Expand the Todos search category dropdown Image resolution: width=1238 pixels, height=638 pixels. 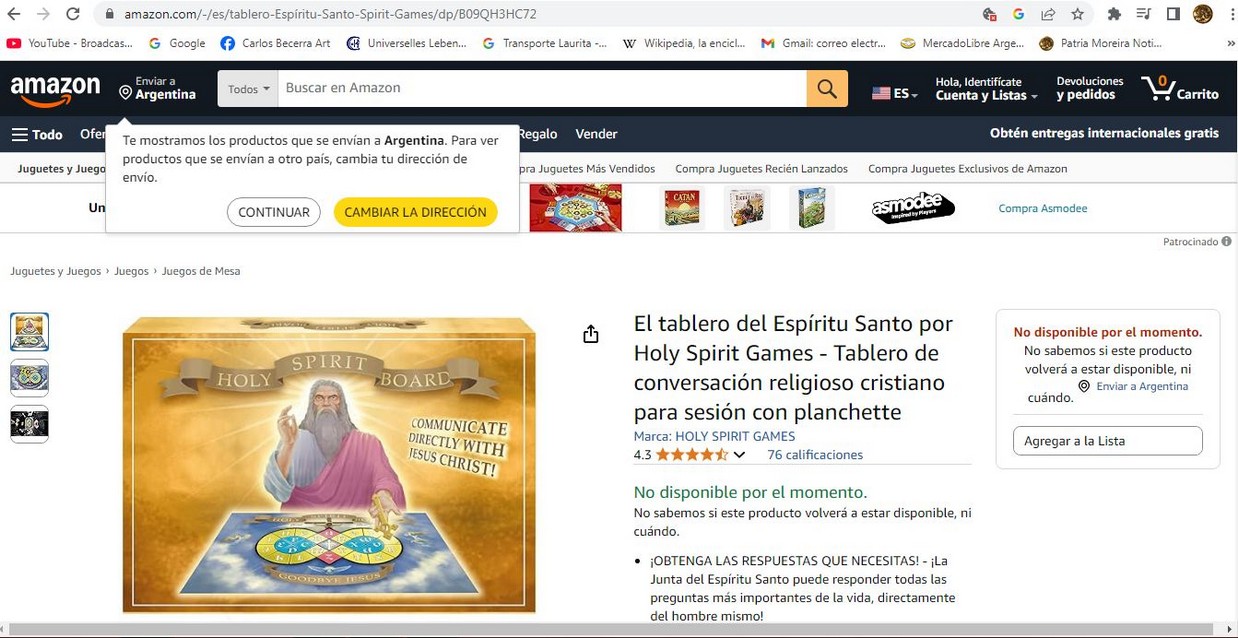pyautogui.click(x=248, y=89)
